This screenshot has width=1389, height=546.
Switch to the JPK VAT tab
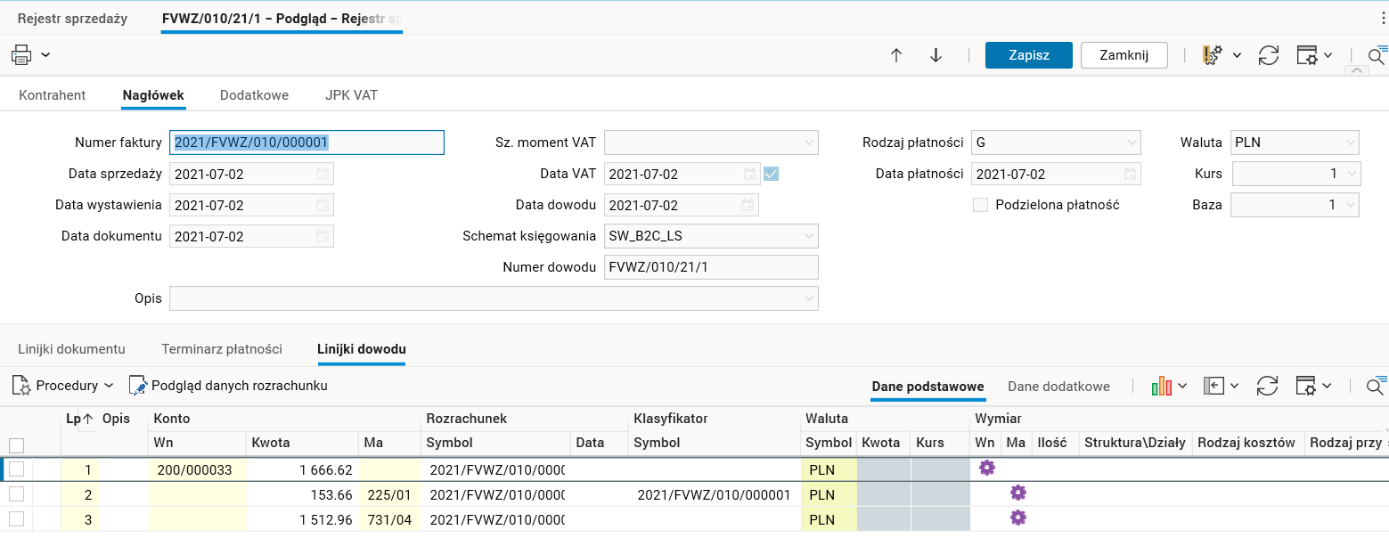pos(351,95)
